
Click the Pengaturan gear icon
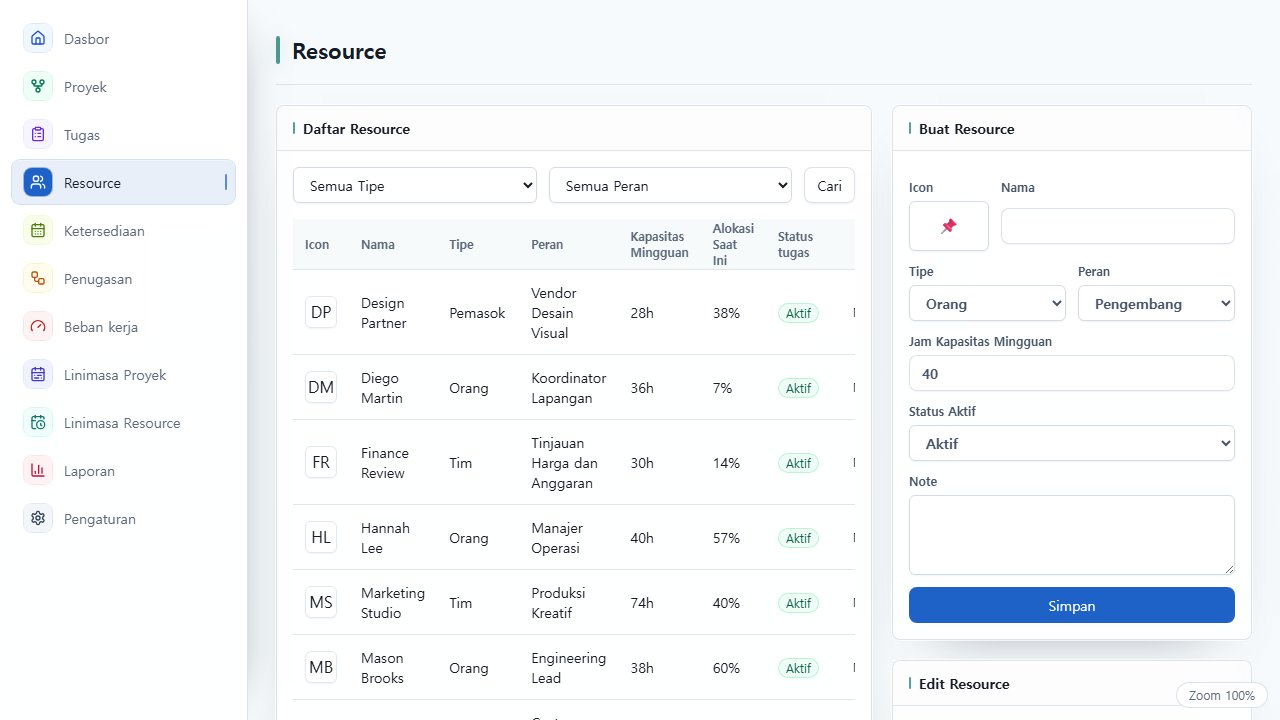38,519
